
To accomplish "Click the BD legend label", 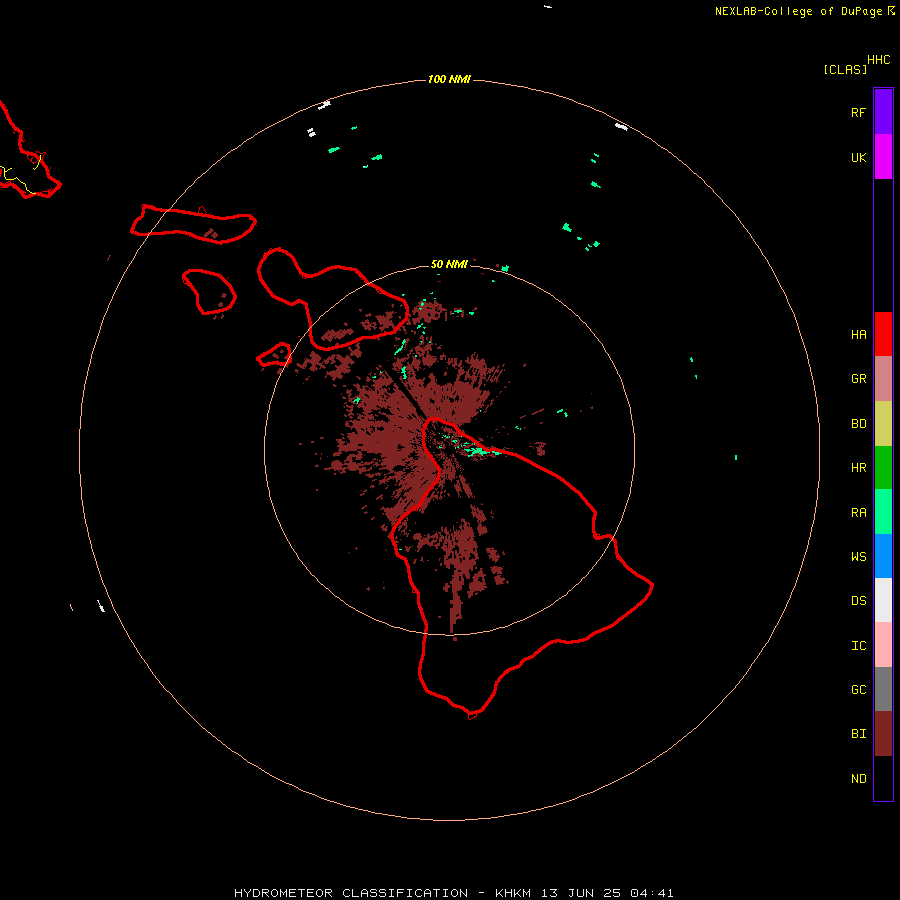I will [x=859, y=424].
